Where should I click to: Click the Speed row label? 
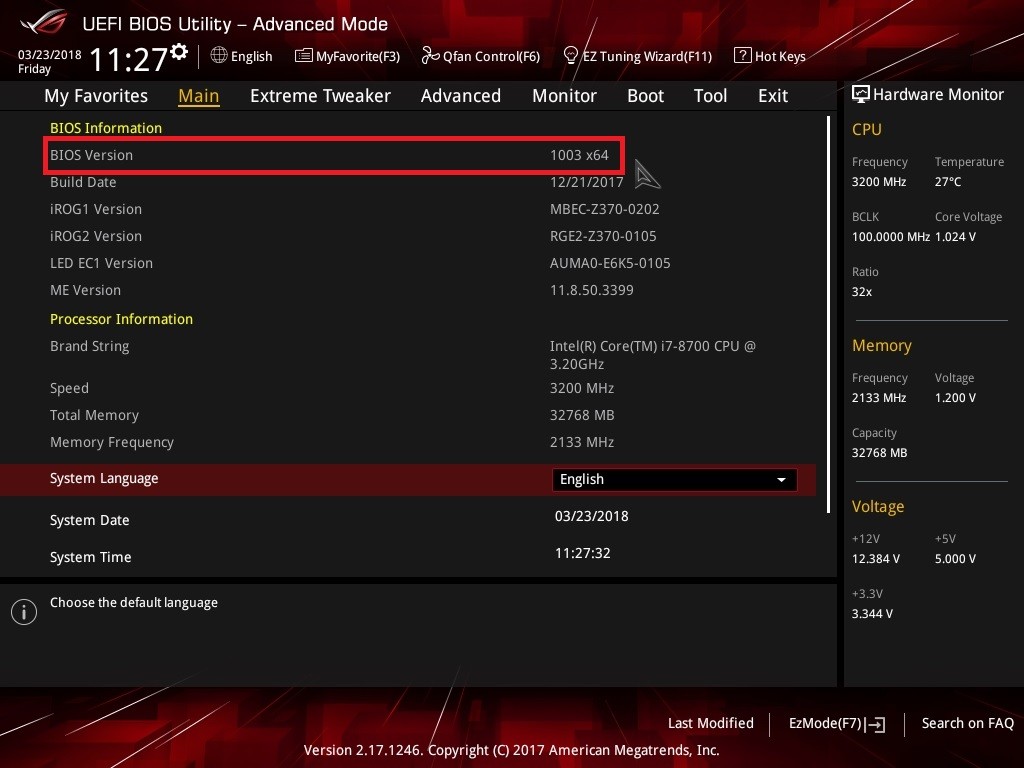tap(69, 388)
